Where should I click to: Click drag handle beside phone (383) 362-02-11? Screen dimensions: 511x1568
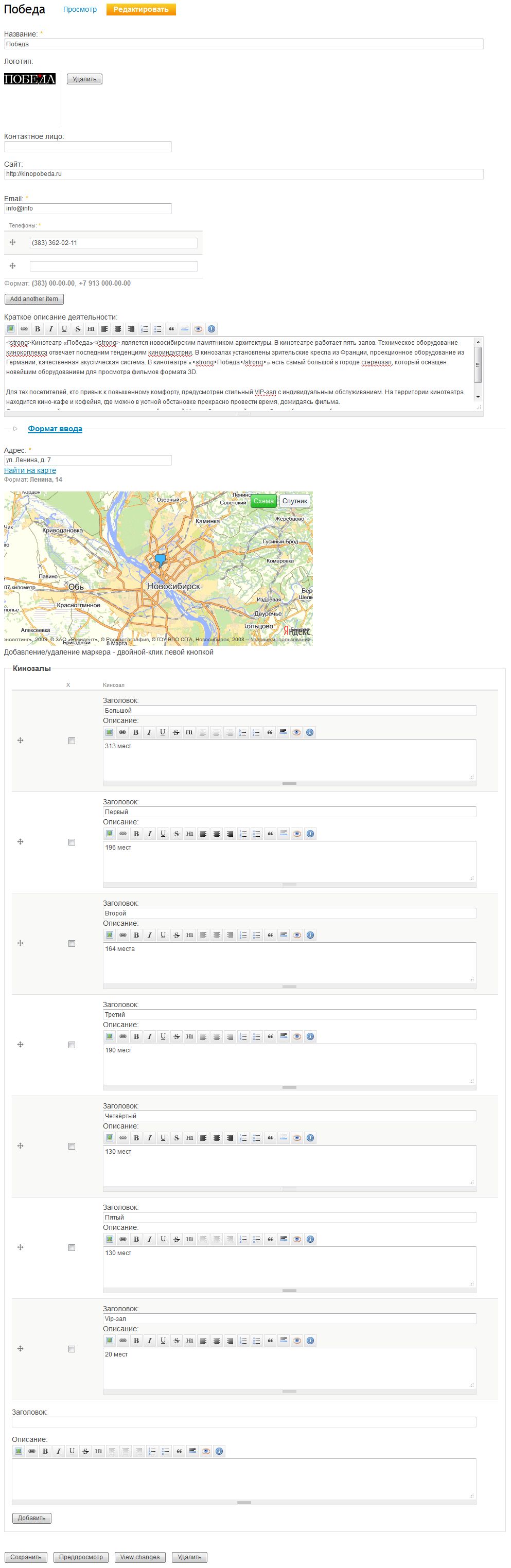click(x=13, y=243)
